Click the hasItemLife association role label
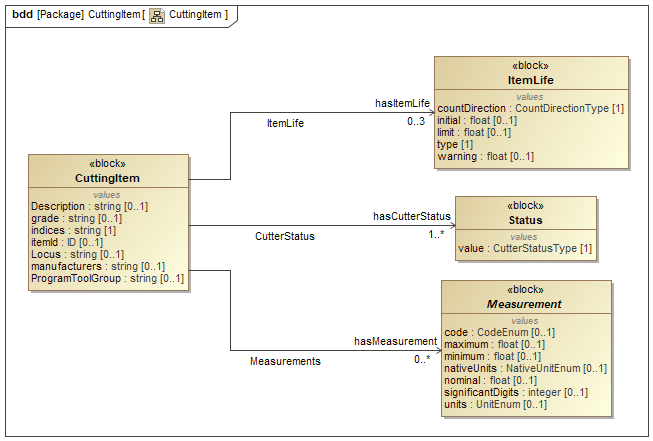Screen dimensions: 653x441 coord(402,103)
